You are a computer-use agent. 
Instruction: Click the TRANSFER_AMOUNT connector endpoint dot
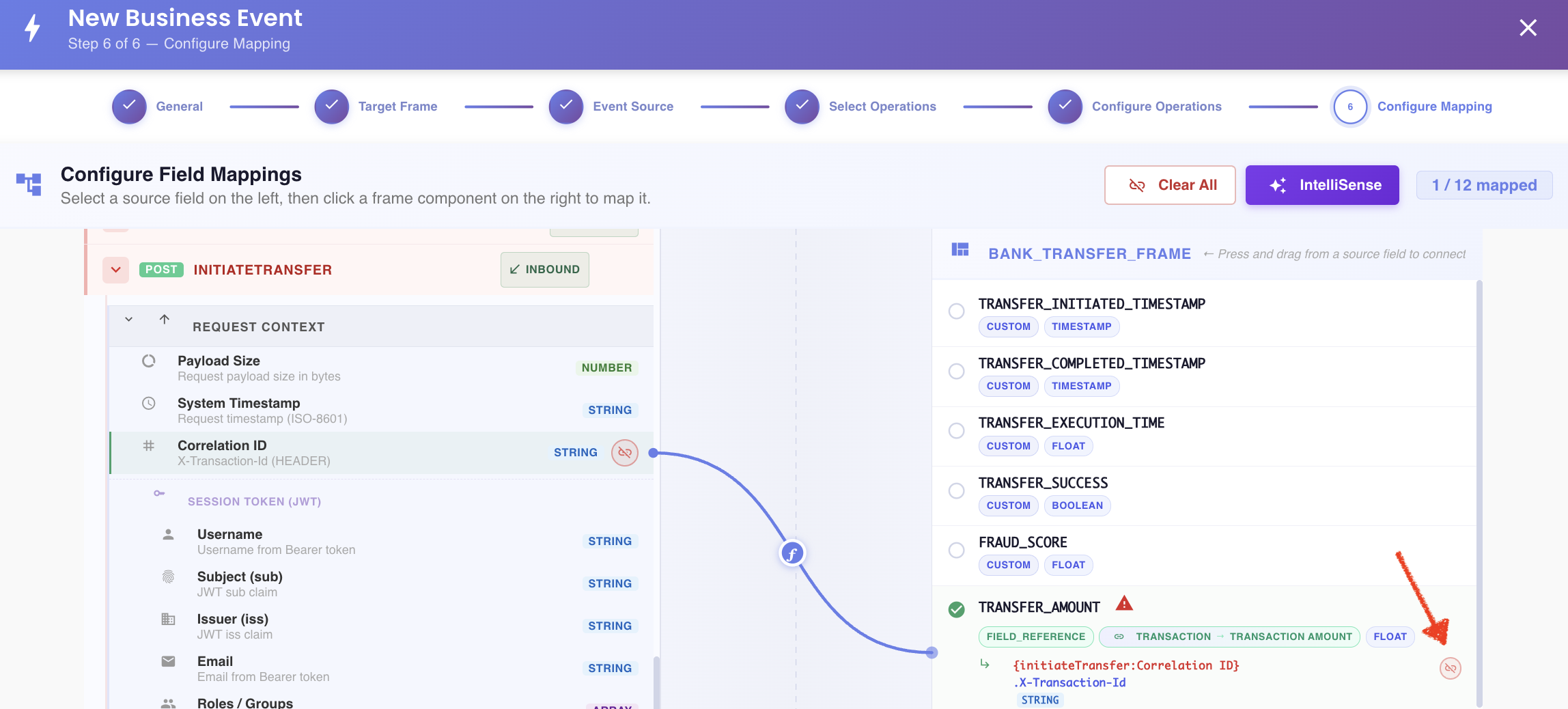pyautogui.click(x=932, y=652)
